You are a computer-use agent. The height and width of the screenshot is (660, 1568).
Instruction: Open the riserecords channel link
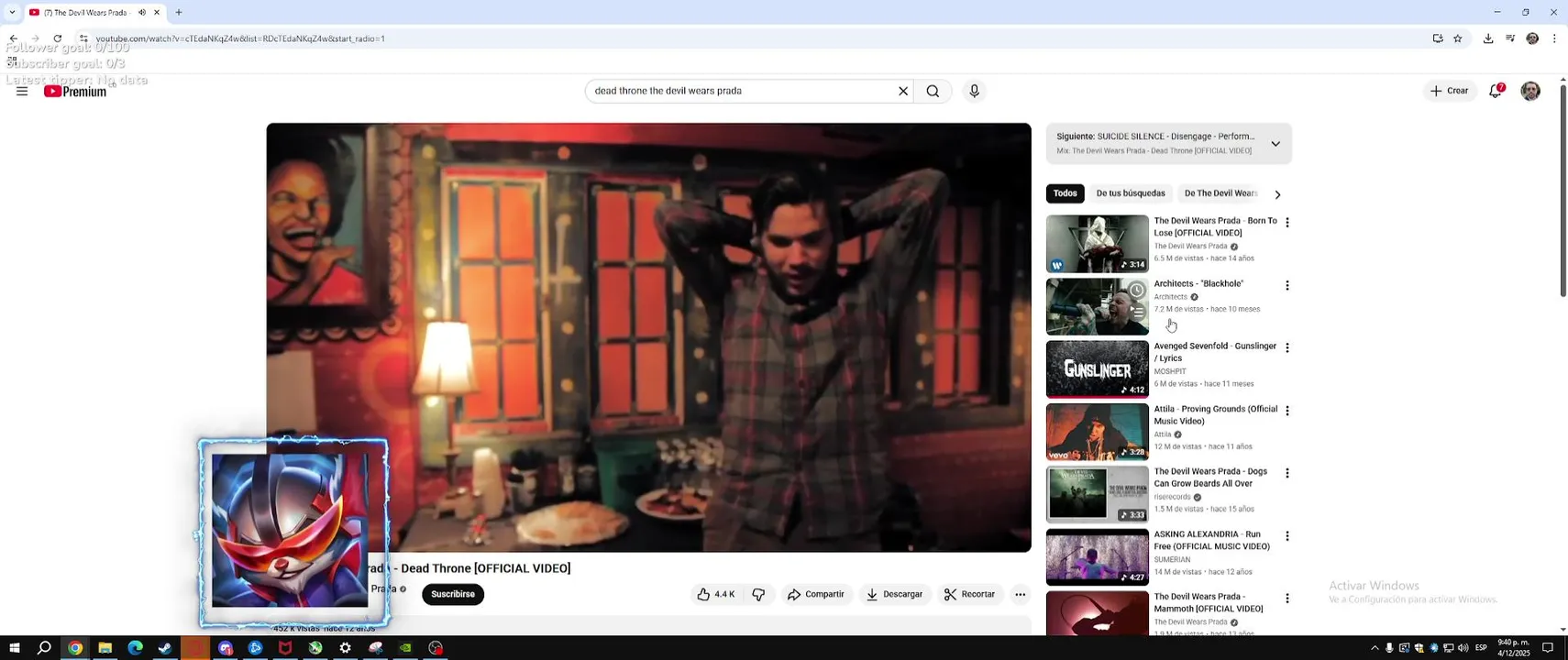click(1172, 497)
